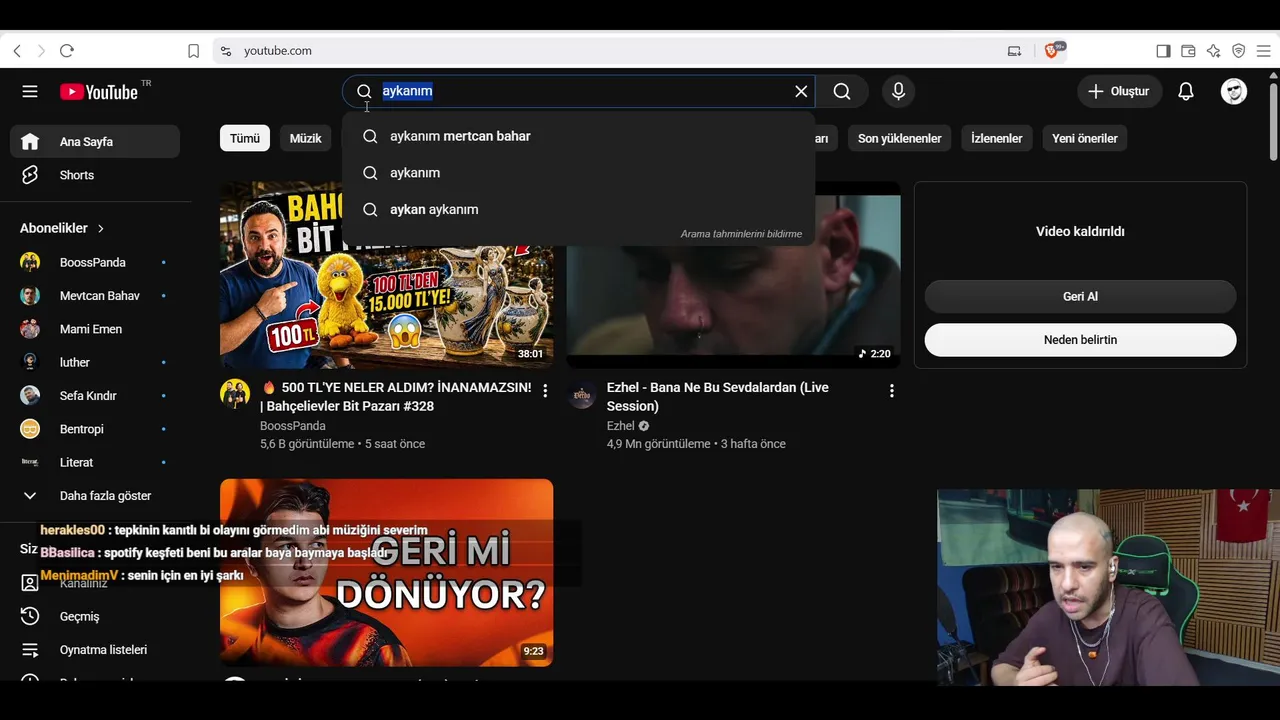This screenshot has height=720, width=1280.
Task: Click the 'Neden belirtin' button
Action: click(1080, 340)
